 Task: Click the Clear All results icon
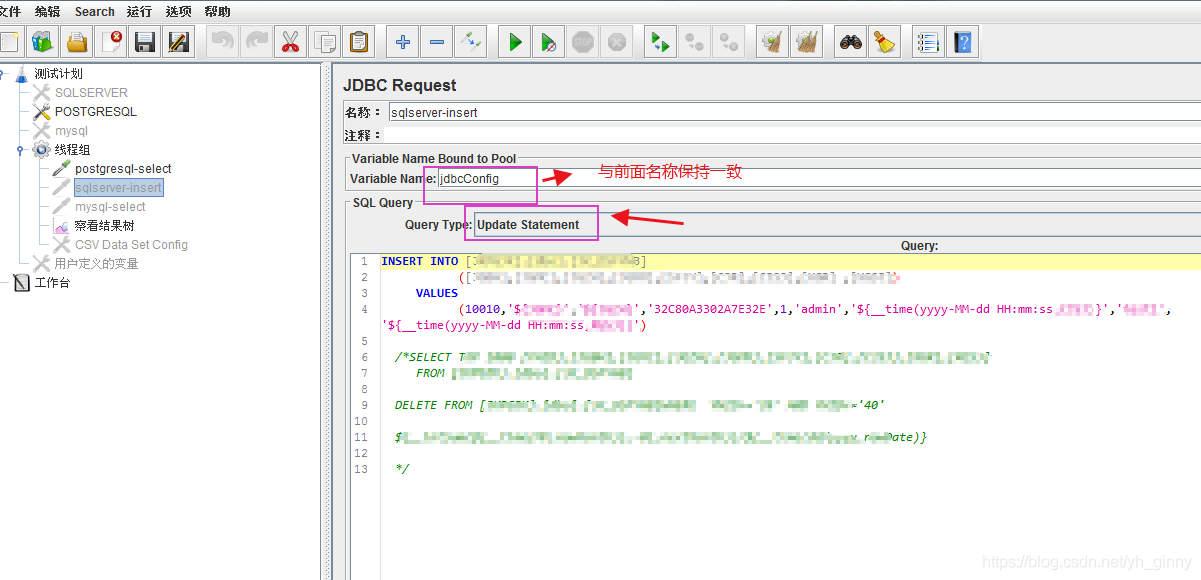807,42
